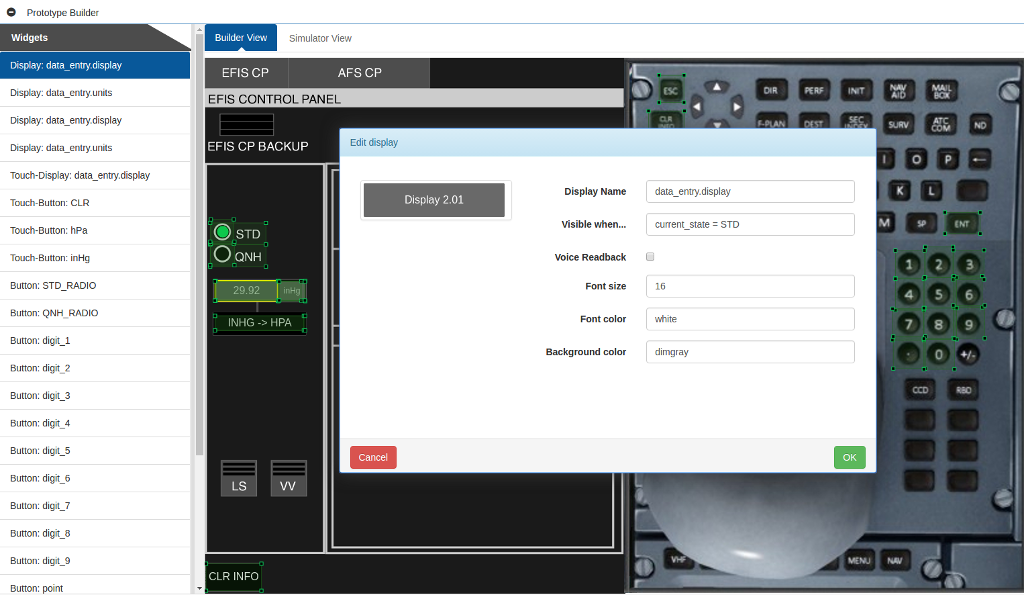Edit the Font size field
This screenshot has width=1024, height=595.
pos(750,286)
